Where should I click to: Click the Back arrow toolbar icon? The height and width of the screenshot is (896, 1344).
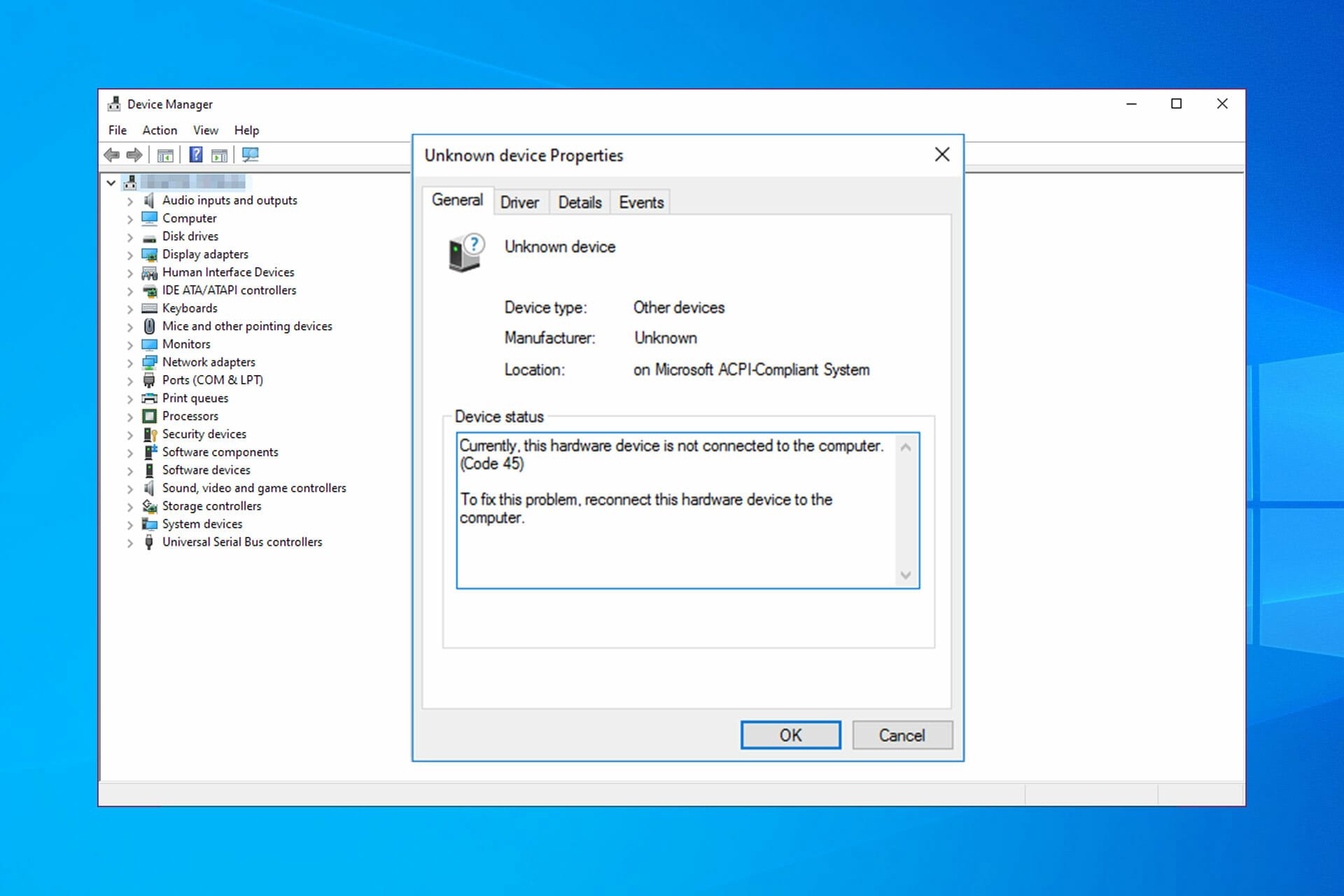coord(111,155)
